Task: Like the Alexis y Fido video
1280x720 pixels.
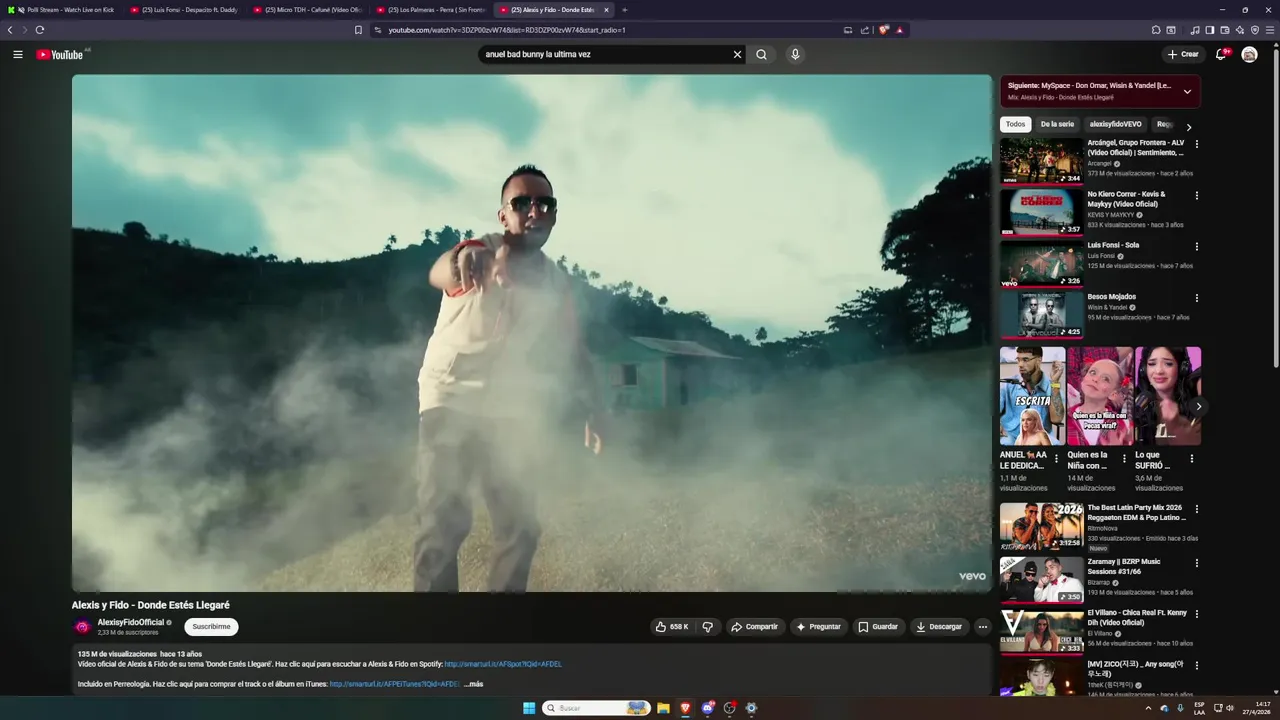Action: pos(673,627)
